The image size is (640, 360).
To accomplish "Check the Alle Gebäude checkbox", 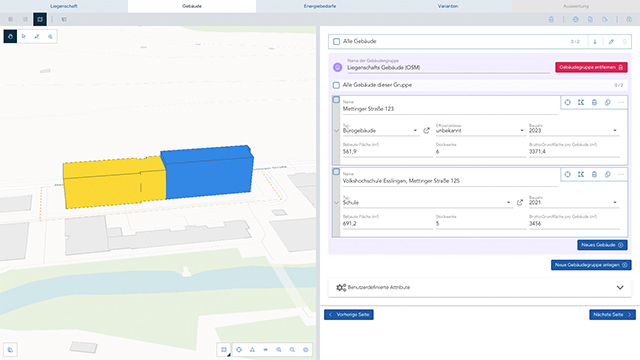I will click(336, 41).
